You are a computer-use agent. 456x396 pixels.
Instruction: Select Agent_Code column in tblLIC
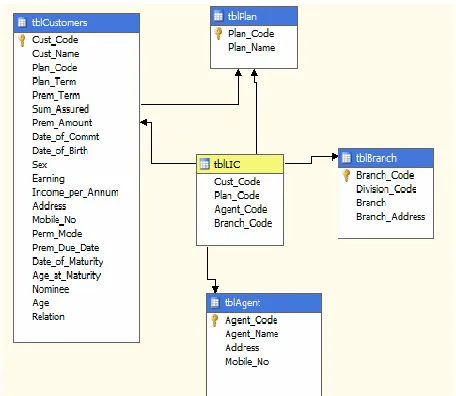click(240, 209)
